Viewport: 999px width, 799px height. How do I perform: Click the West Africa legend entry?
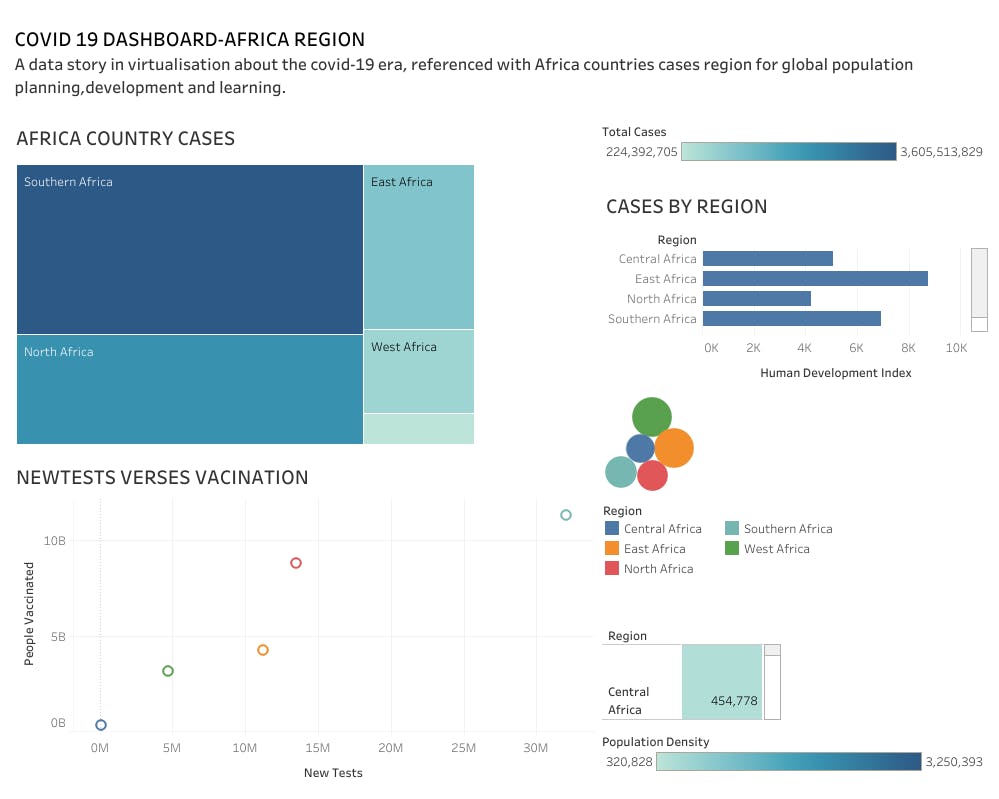coord(768,549)
